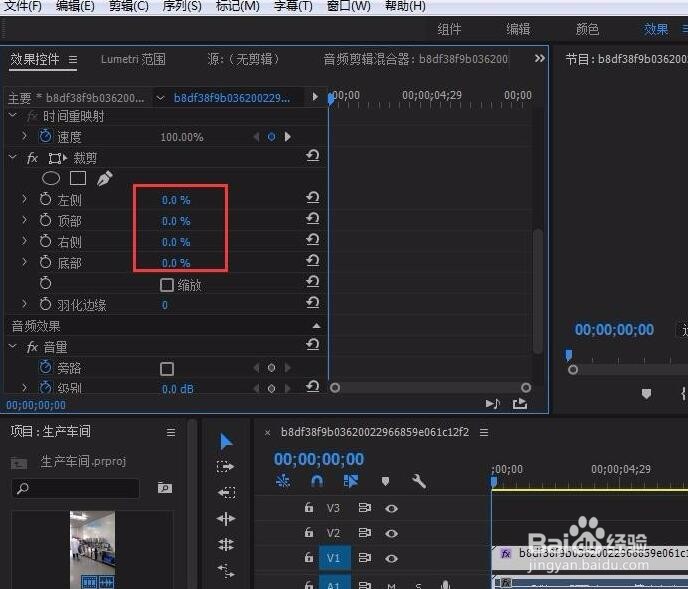Expand the 顶部 parameter
Image resolution: width=688 pixels, height=589 pixels.
(x=24, y=220)
